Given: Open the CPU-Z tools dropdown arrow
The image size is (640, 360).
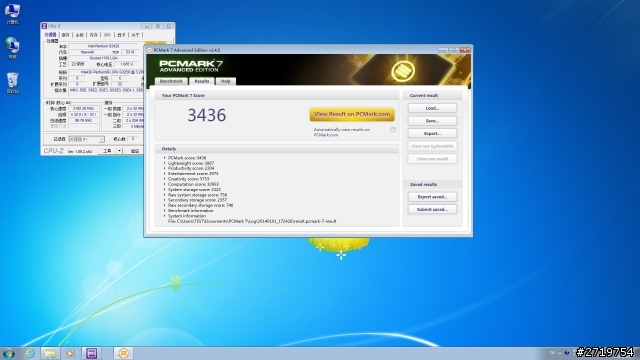Looking at the screenshot, I should coord(119,151).
